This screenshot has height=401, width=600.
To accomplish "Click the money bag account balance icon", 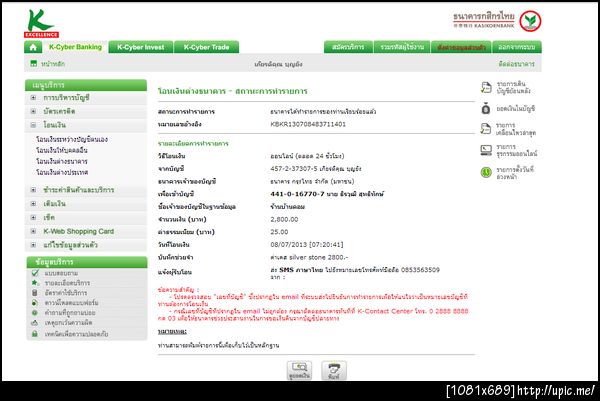I will [x=486, y=109].
